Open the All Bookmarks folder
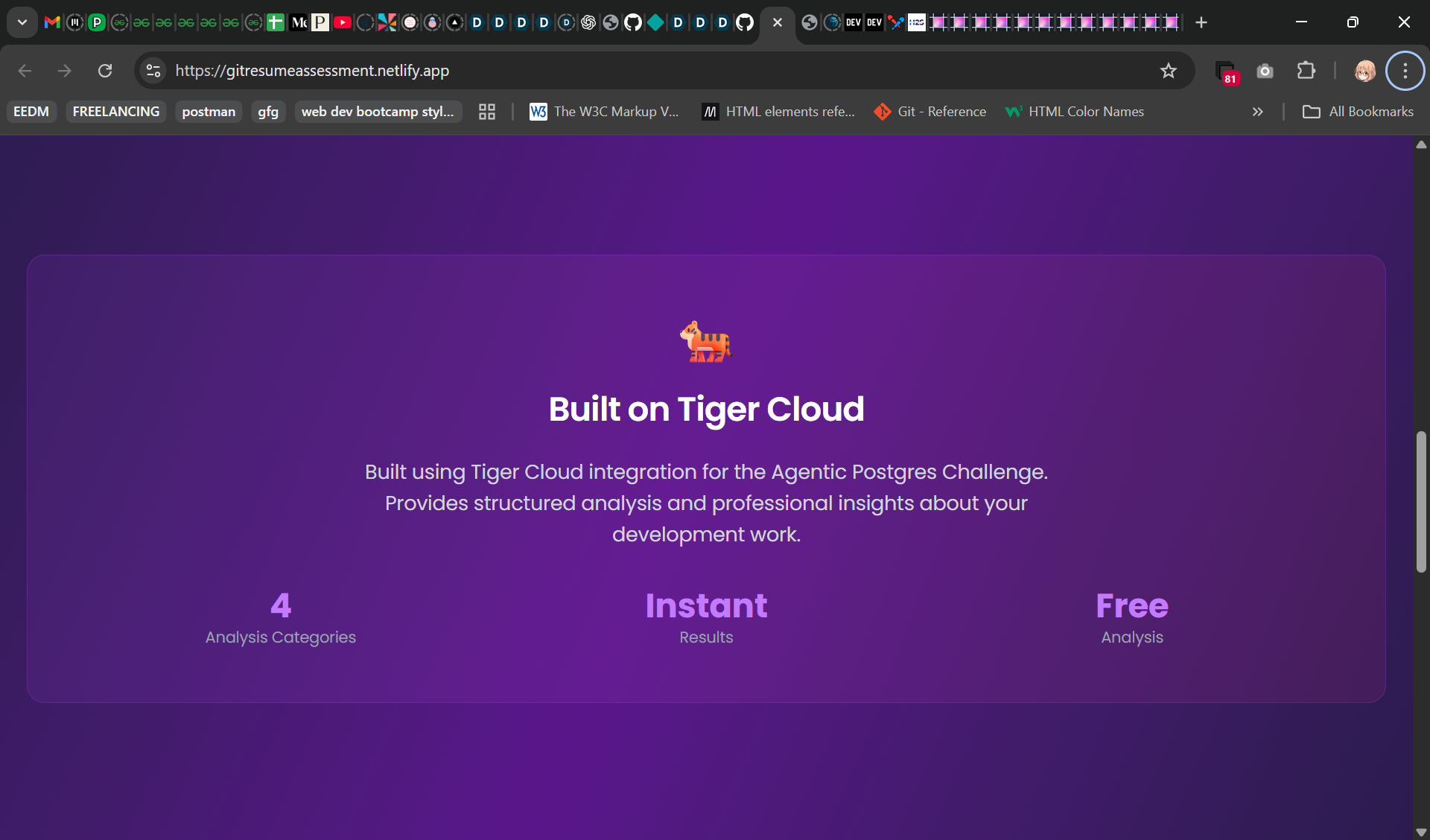 [1357, 112]
